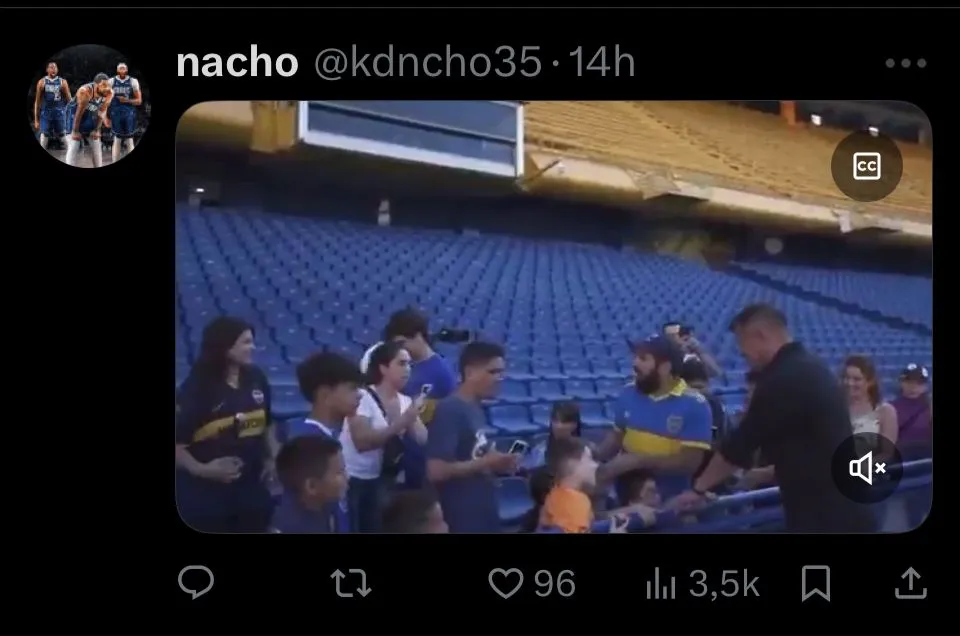The height and width of the screenshot is (636, 960).
Task: Like the tweet with the heart icon
Action: 506,583
